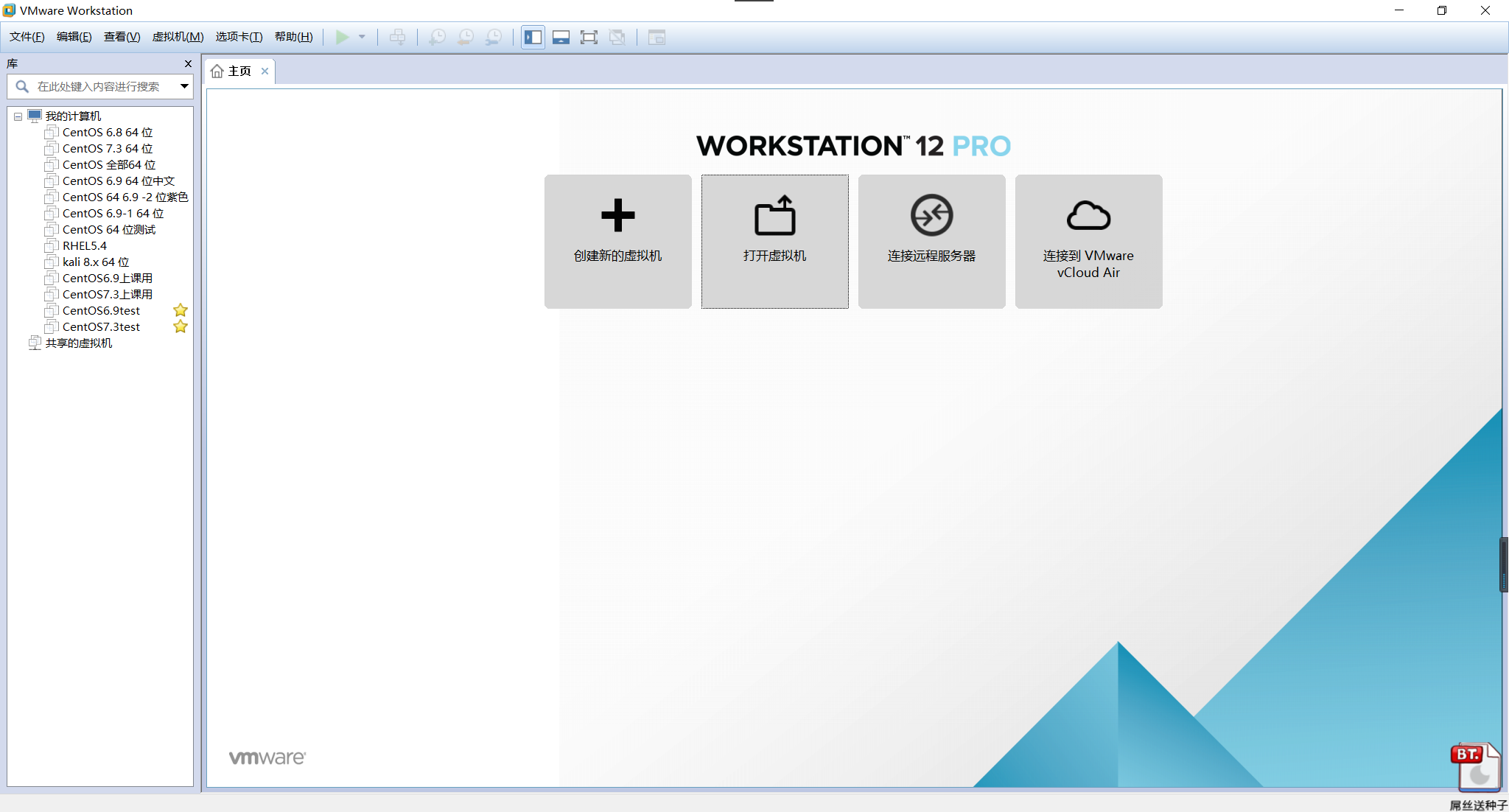
Task: Click the search magnifier icon
Action: 22,87
